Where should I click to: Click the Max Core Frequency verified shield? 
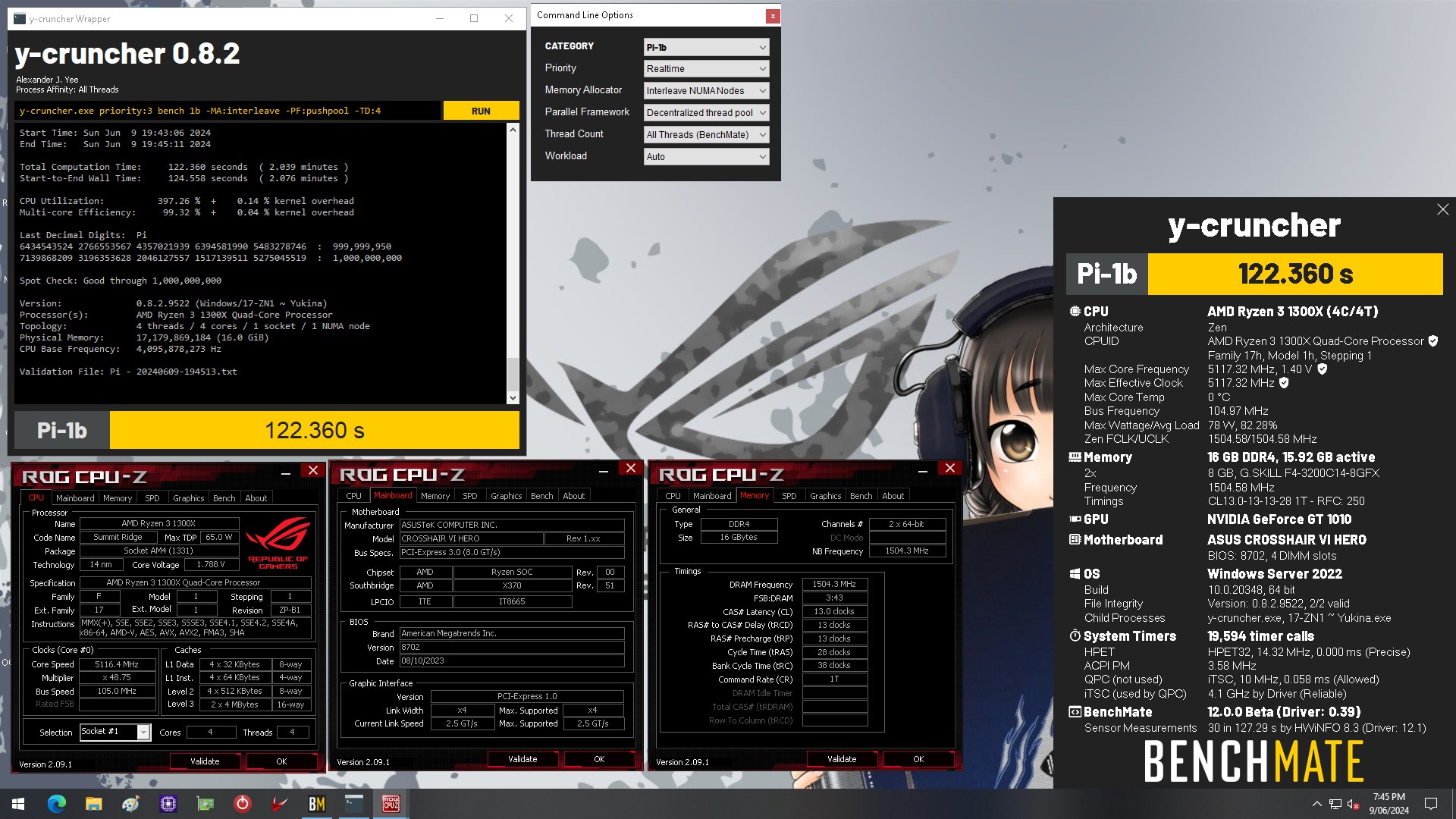1323,369
